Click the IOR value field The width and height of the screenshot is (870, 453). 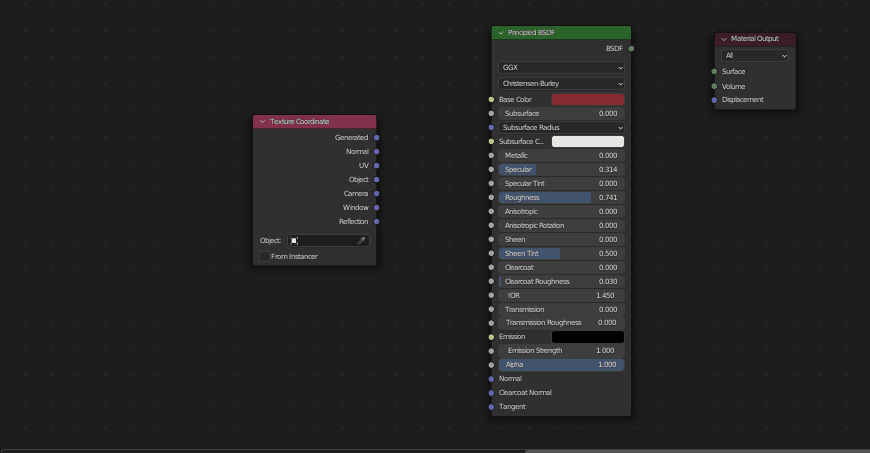561,296
